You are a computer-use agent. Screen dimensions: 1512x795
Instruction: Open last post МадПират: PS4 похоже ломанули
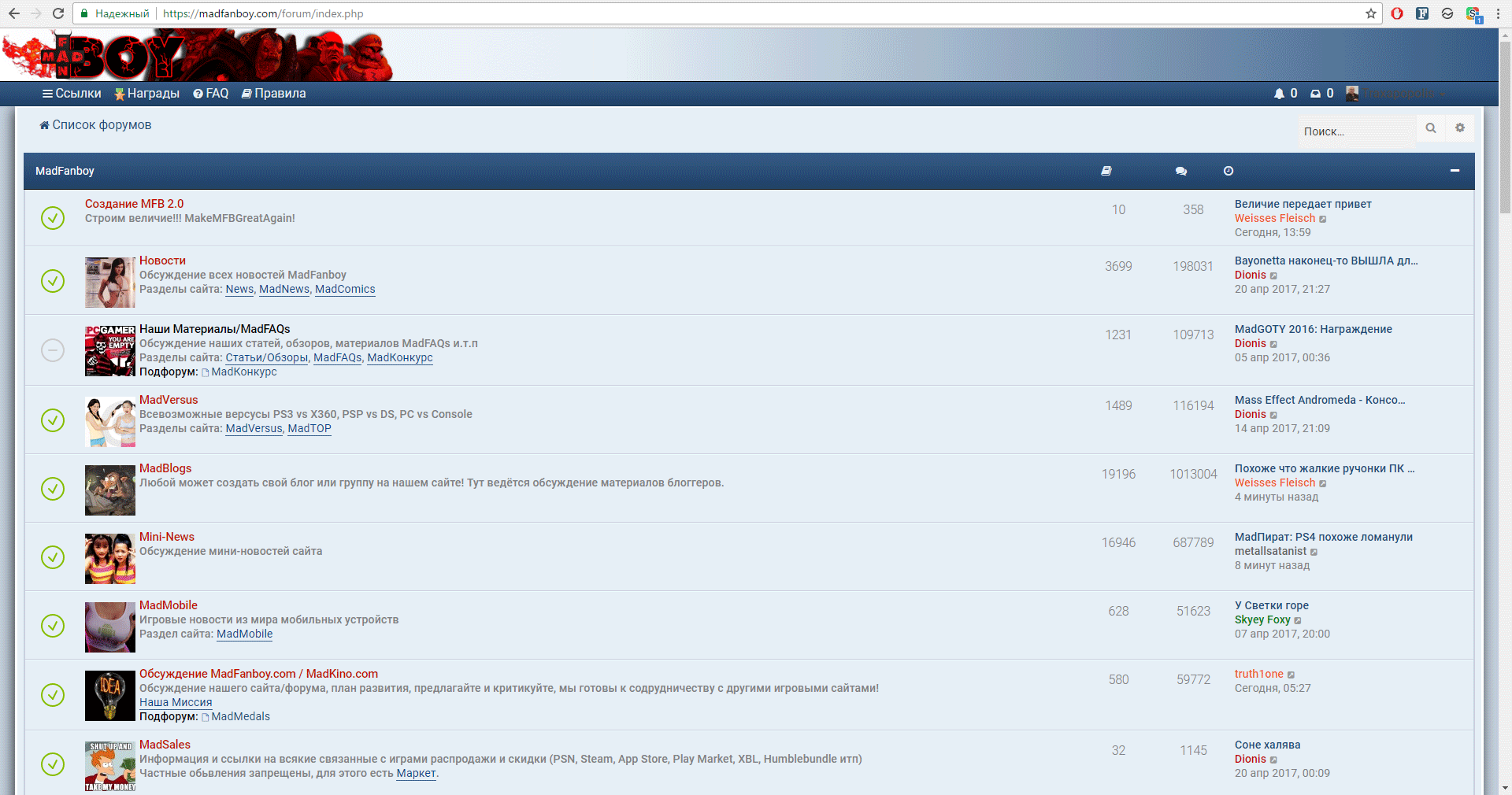(1324, 537)
